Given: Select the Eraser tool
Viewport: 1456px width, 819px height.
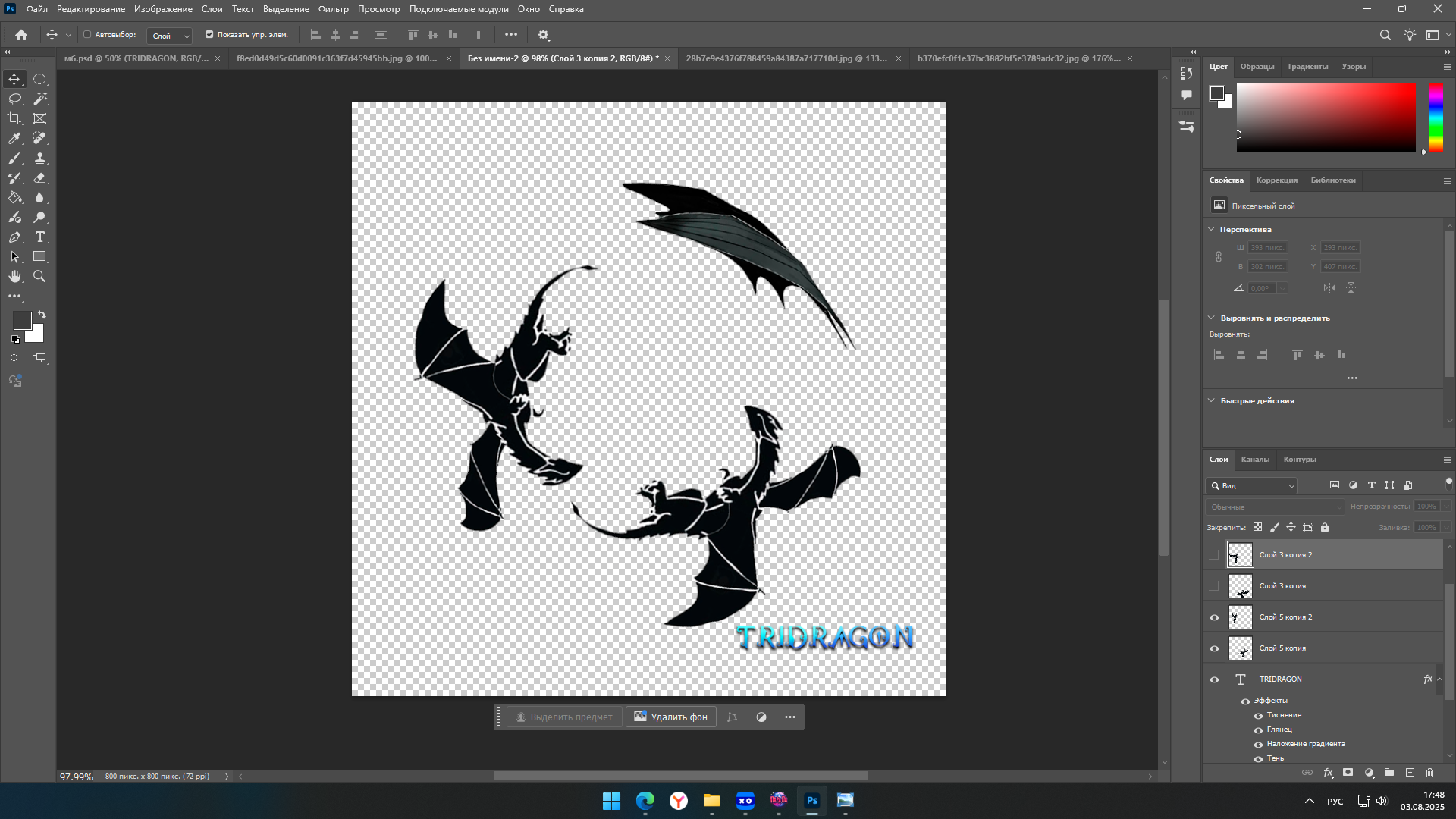Looking at the screenshot, I should [x=40, y=178].
